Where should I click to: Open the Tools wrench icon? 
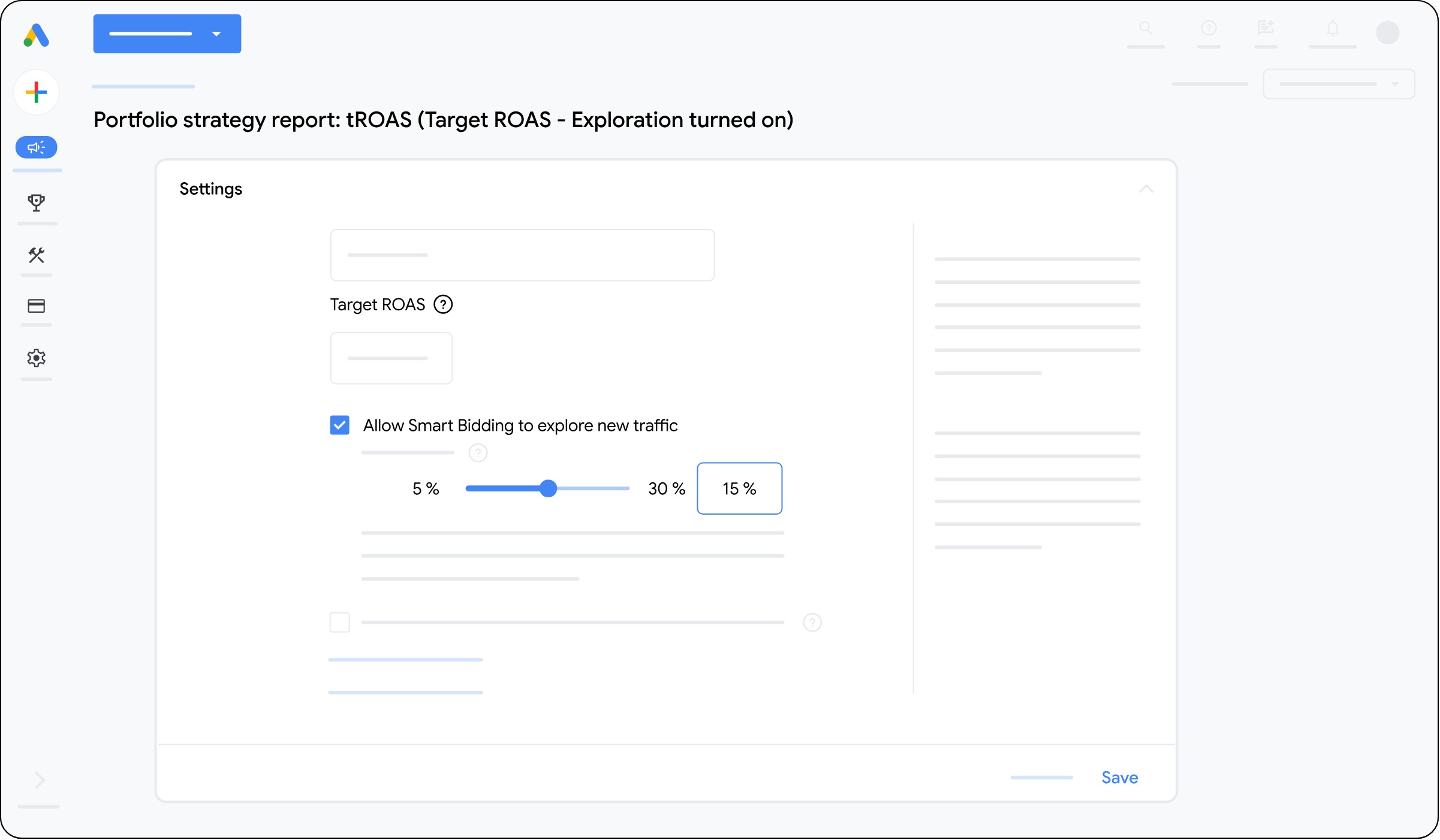37,255
